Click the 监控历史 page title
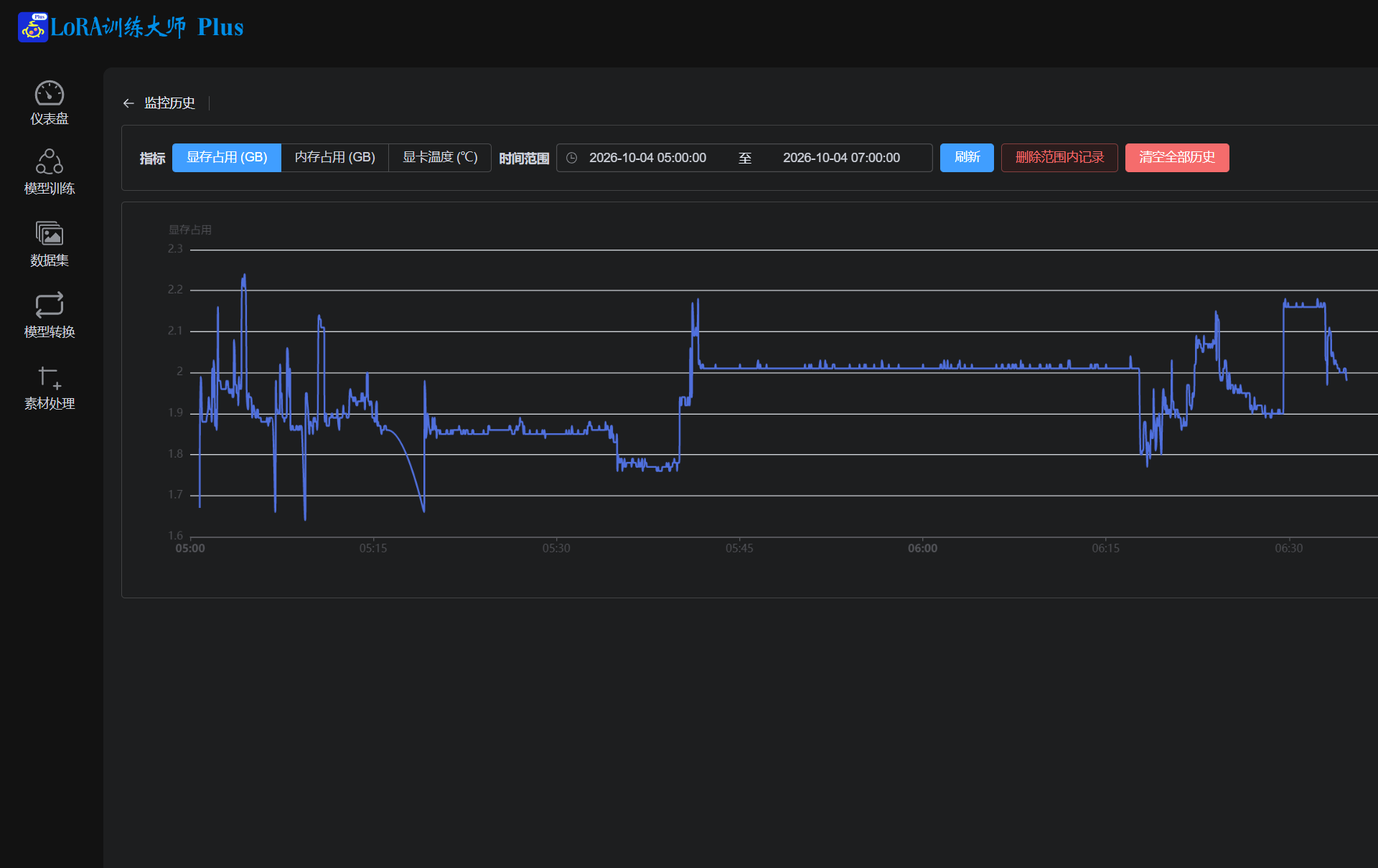Image resolution: width=1378 pixels, height=868 pixels. click(x=169, y=103)
